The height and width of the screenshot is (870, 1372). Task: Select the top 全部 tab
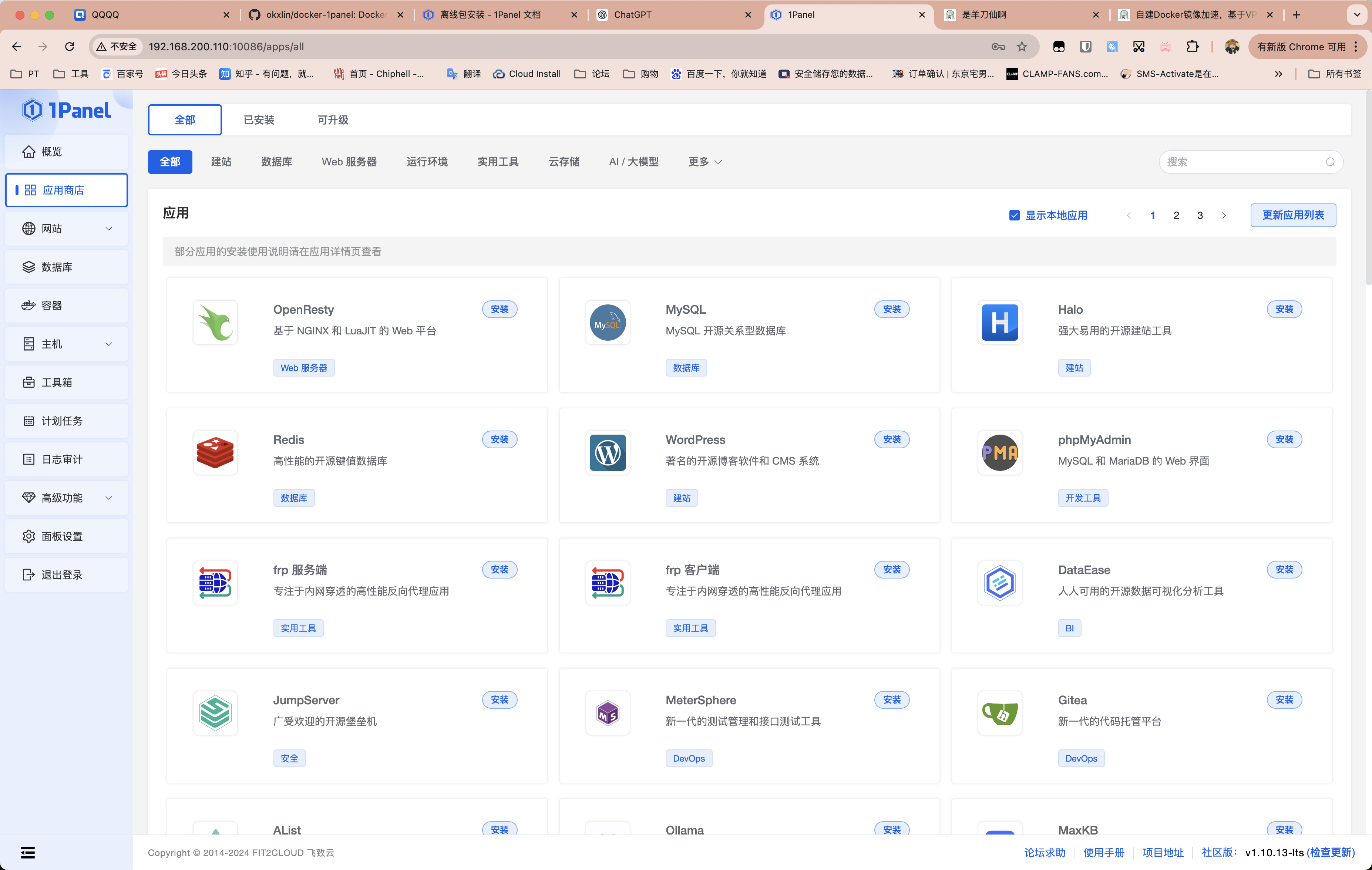[185, 119]
